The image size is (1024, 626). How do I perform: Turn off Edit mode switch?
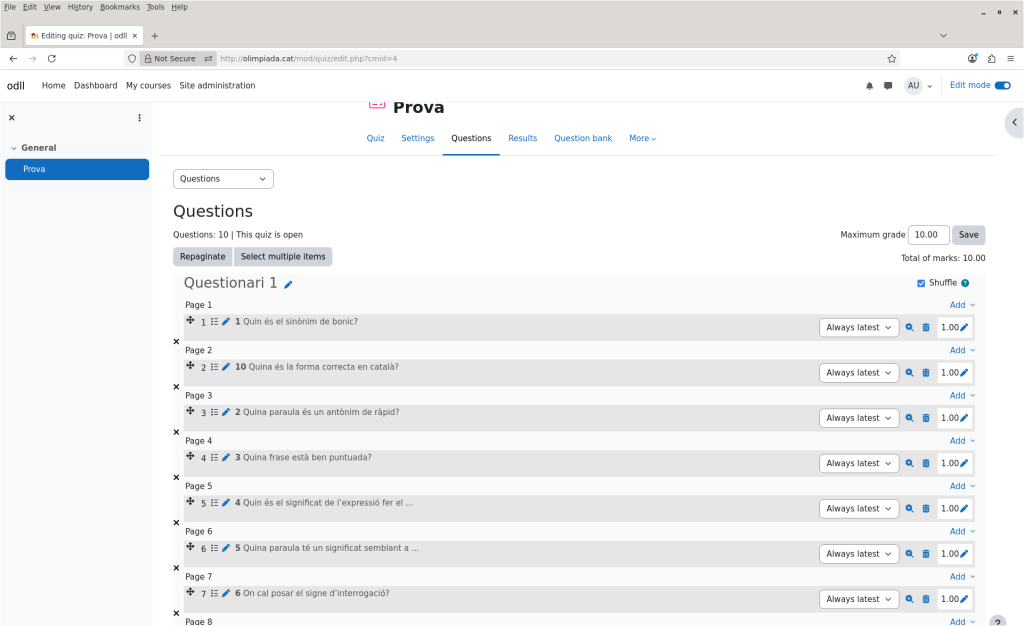tap(1002, 86)
